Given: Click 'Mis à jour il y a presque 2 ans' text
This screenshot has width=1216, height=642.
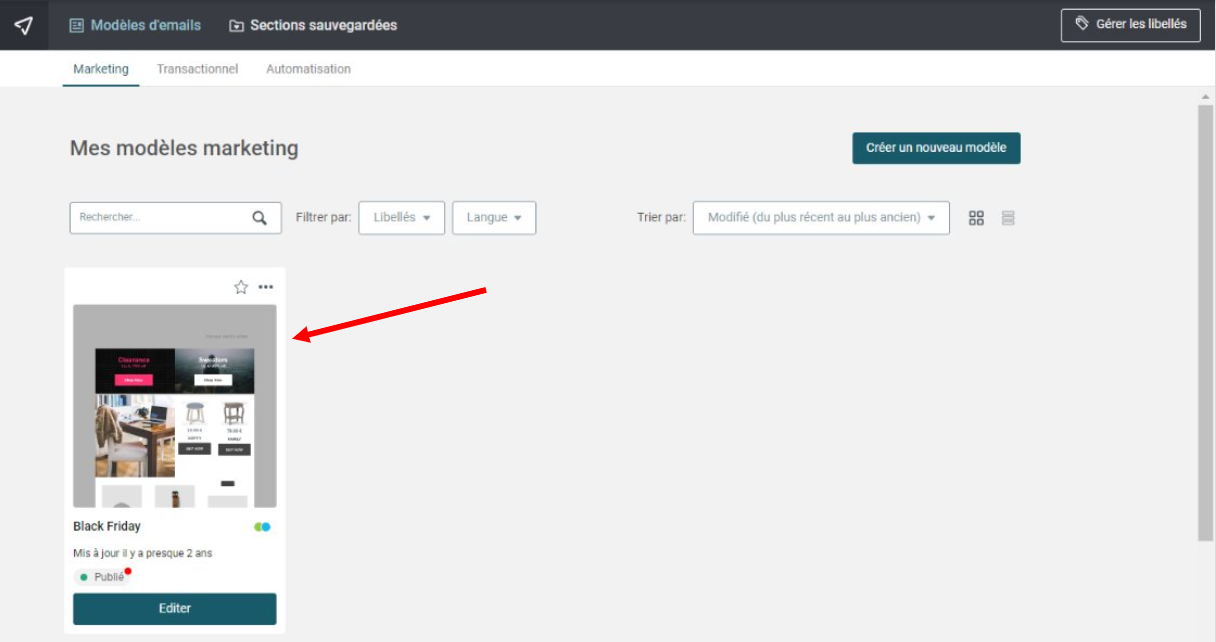Looking at the screenshot, I should pyautogui.click(x=143, y=553).
